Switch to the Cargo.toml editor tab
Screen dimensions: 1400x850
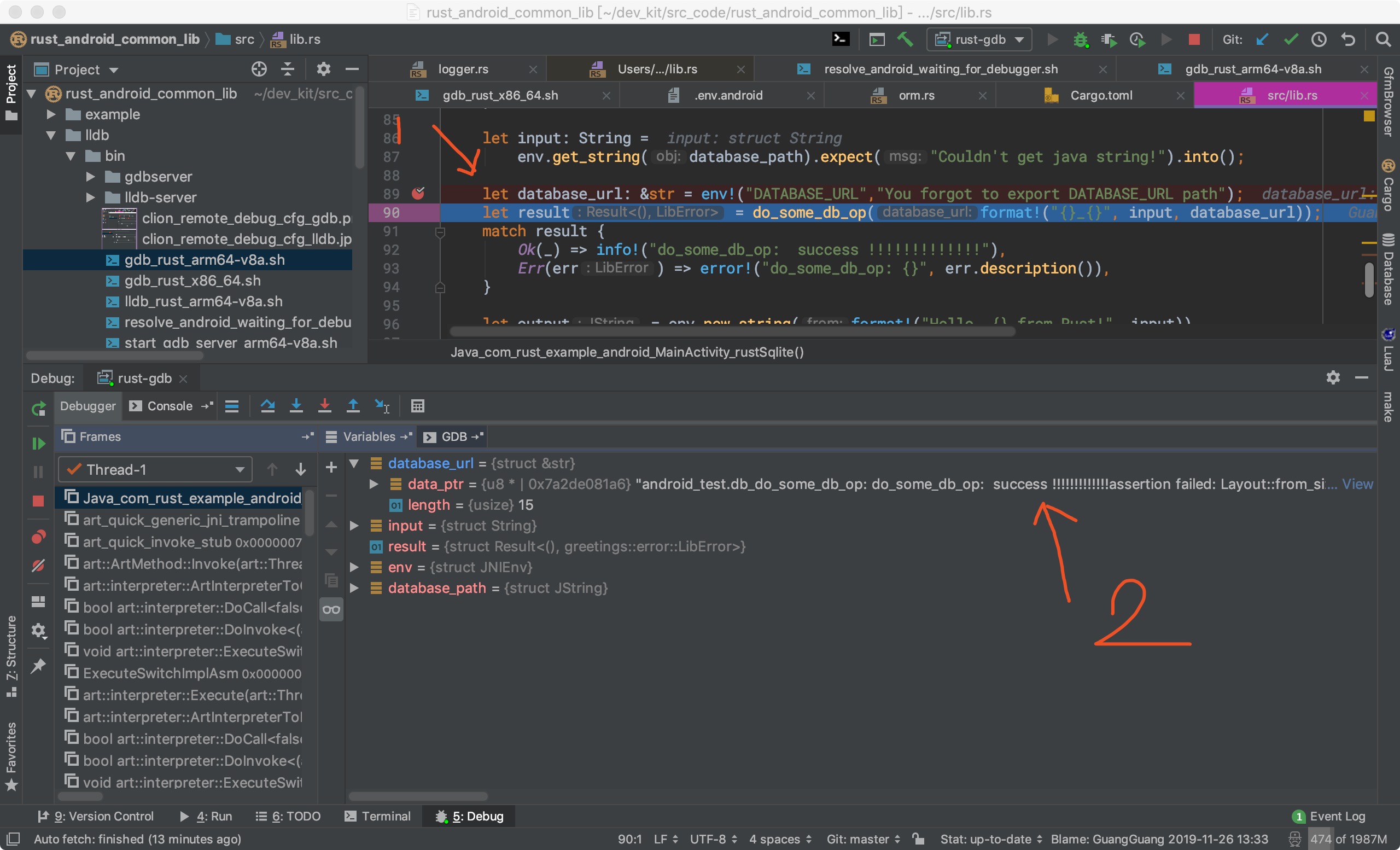click(x=1100, y=96)
